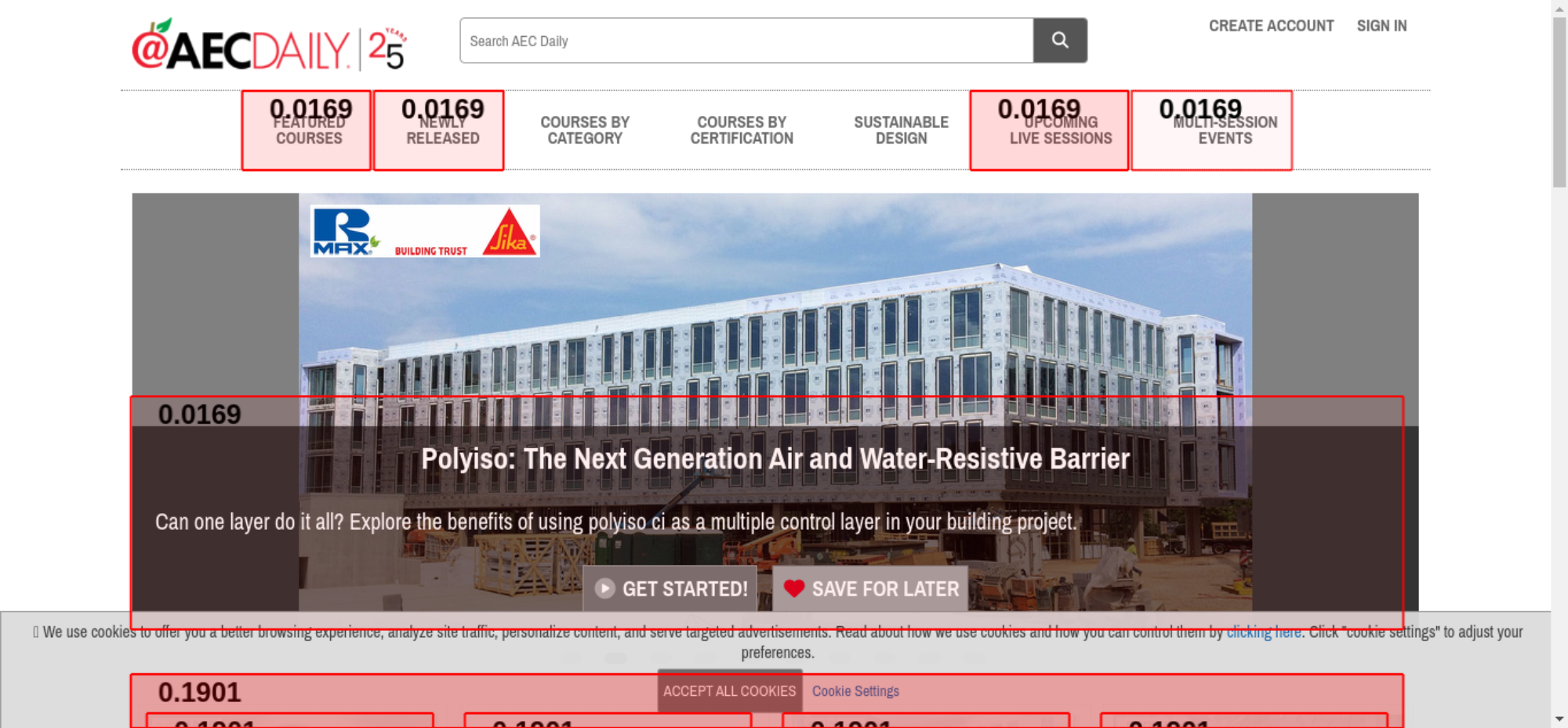1568x728 pixels.
Task: Click the play icon on Get Started
Action: click(x=604, y=589)
